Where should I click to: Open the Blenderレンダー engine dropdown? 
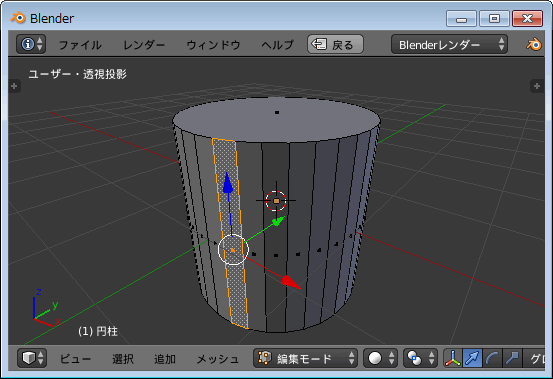click(449, 44)
